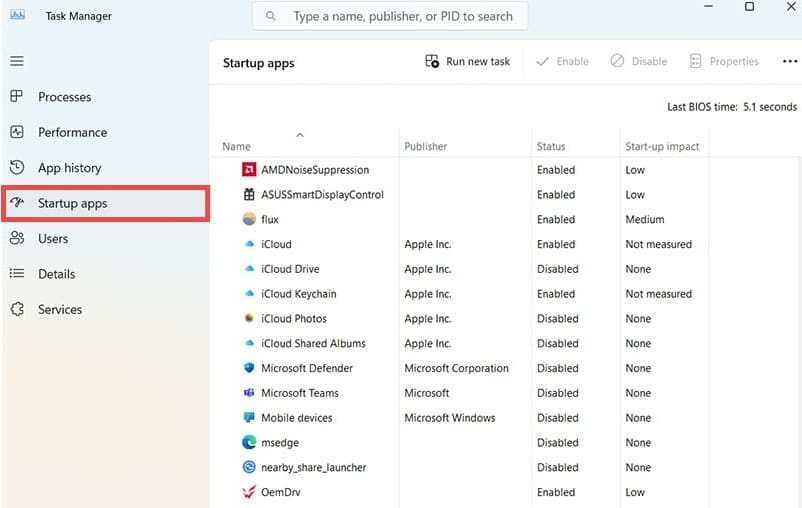Click the Microsoft Defender shield icon
The height and width of the screenshot is (508, 802).
pos(249,368)
